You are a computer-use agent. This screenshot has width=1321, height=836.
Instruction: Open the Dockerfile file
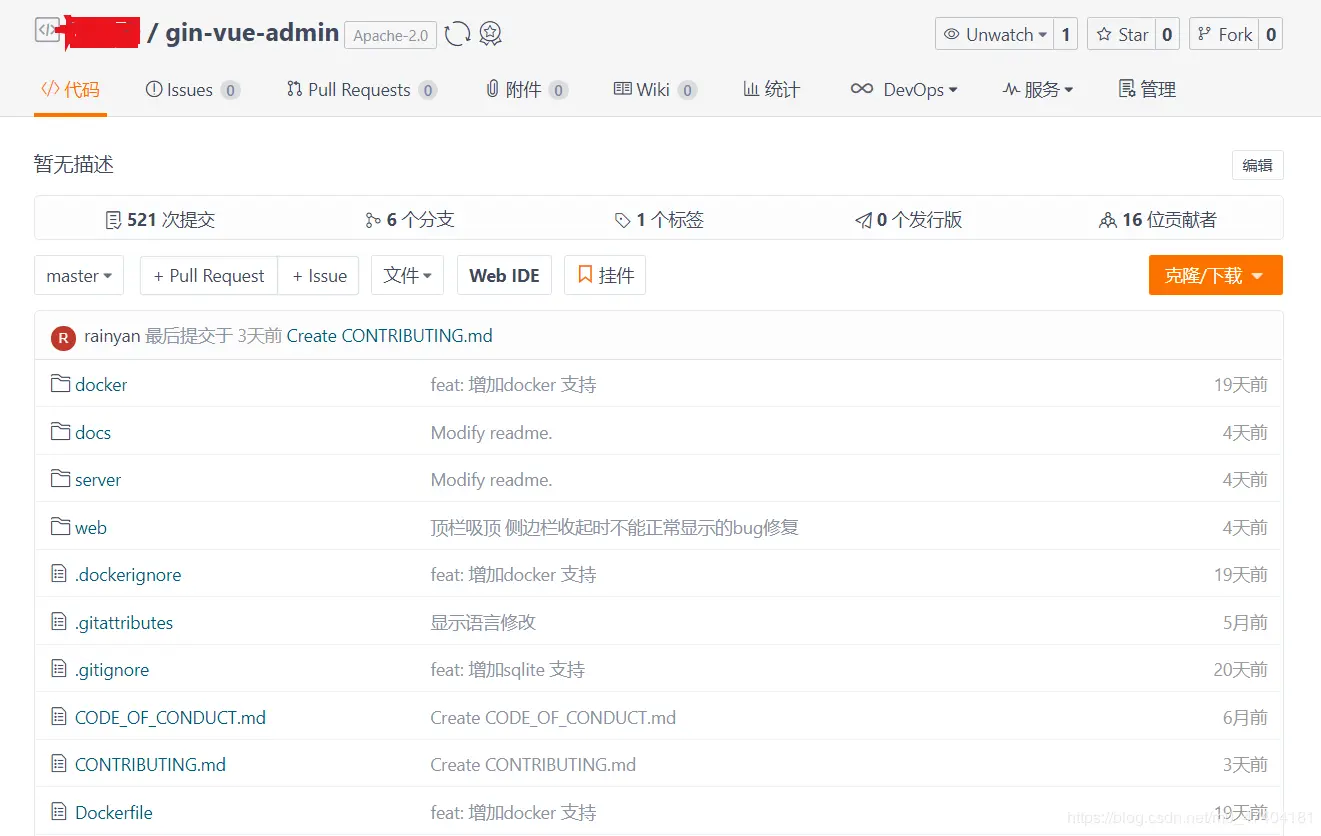point(114,813)
